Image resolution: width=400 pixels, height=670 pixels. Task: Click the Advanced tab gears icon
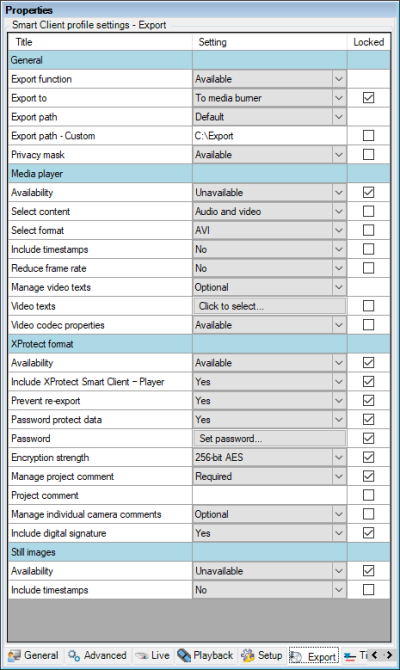tap(74, 655)
